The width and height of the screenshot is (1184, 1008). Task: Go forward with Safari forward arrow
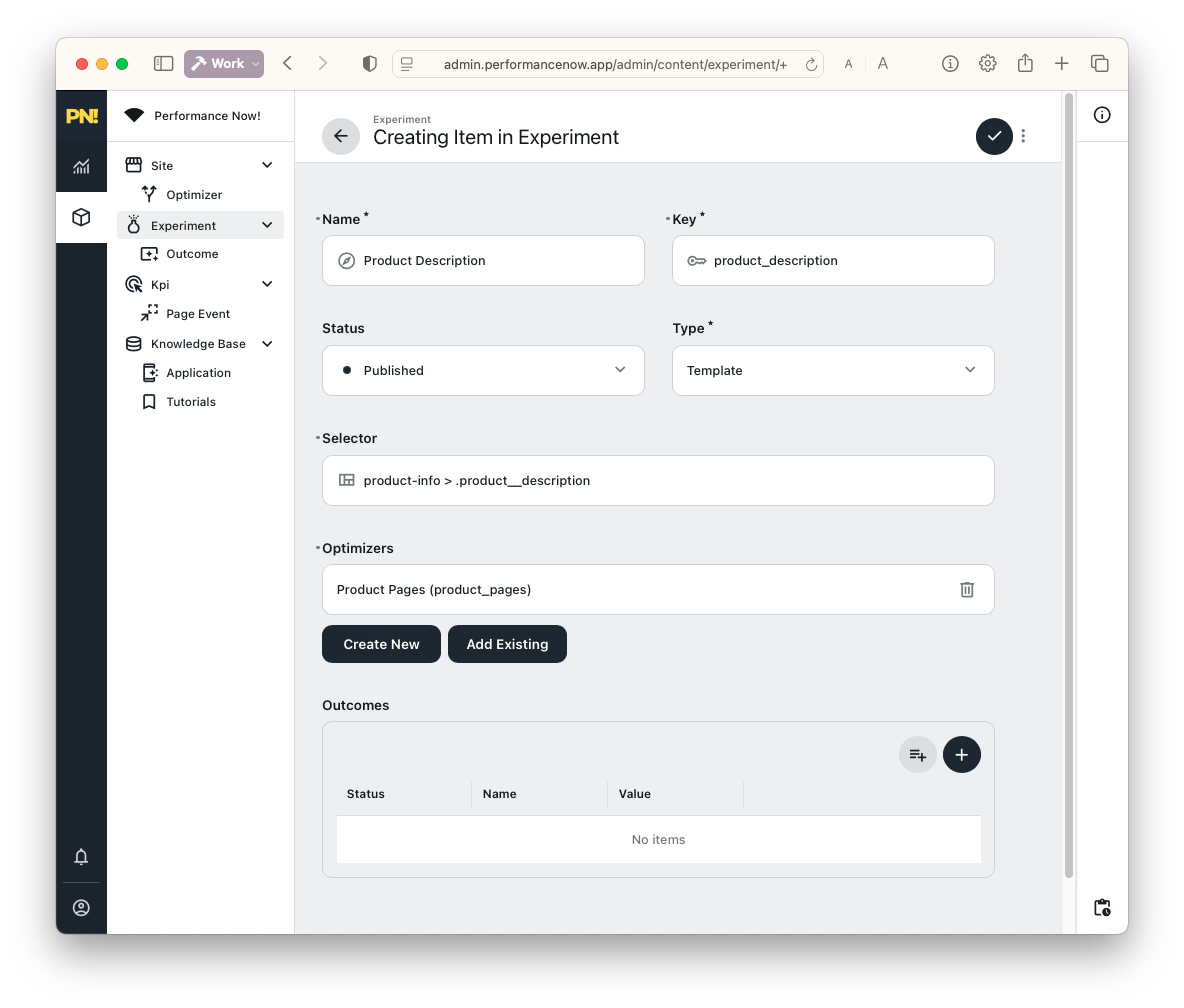(x=322, y=63)
